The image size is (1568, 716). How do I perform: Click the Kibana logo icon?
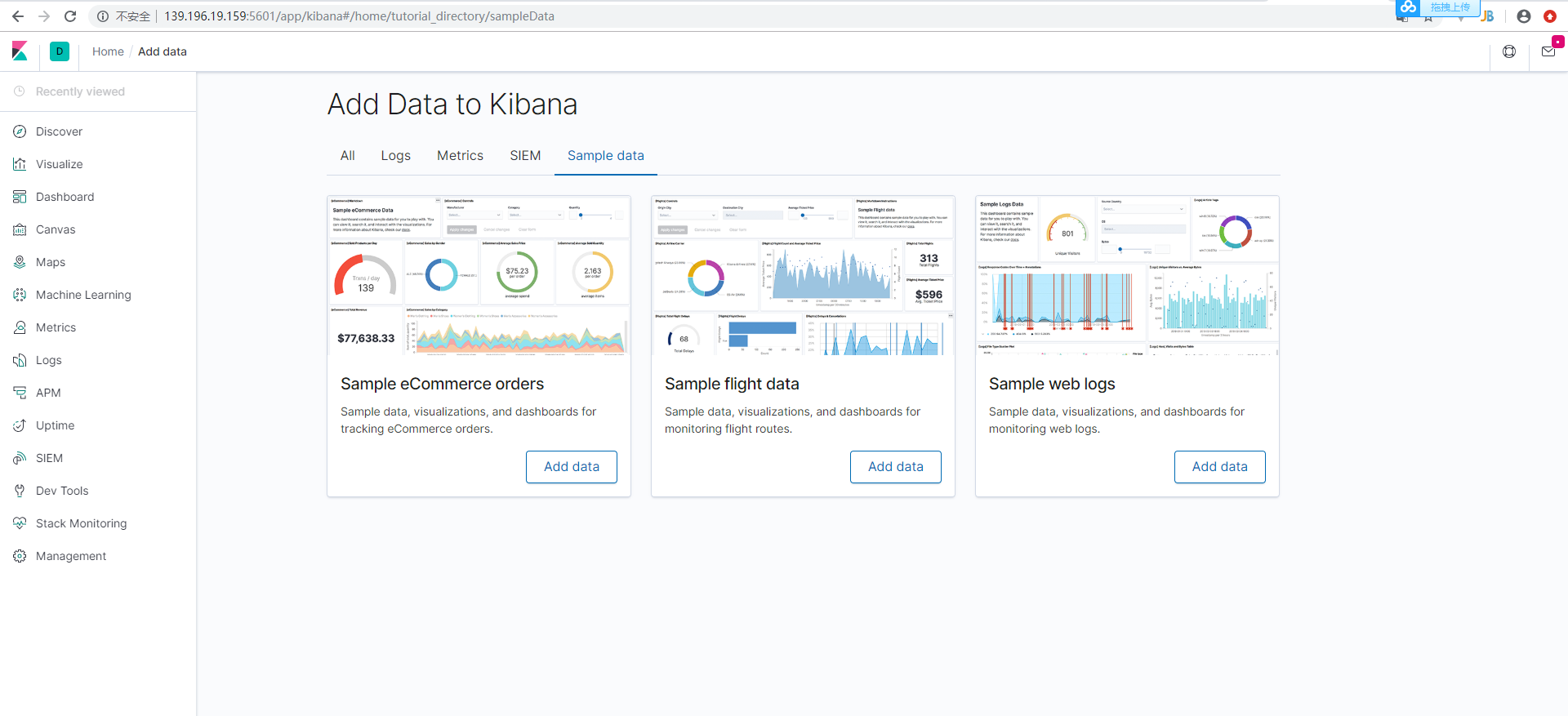[x=20, y=51]
